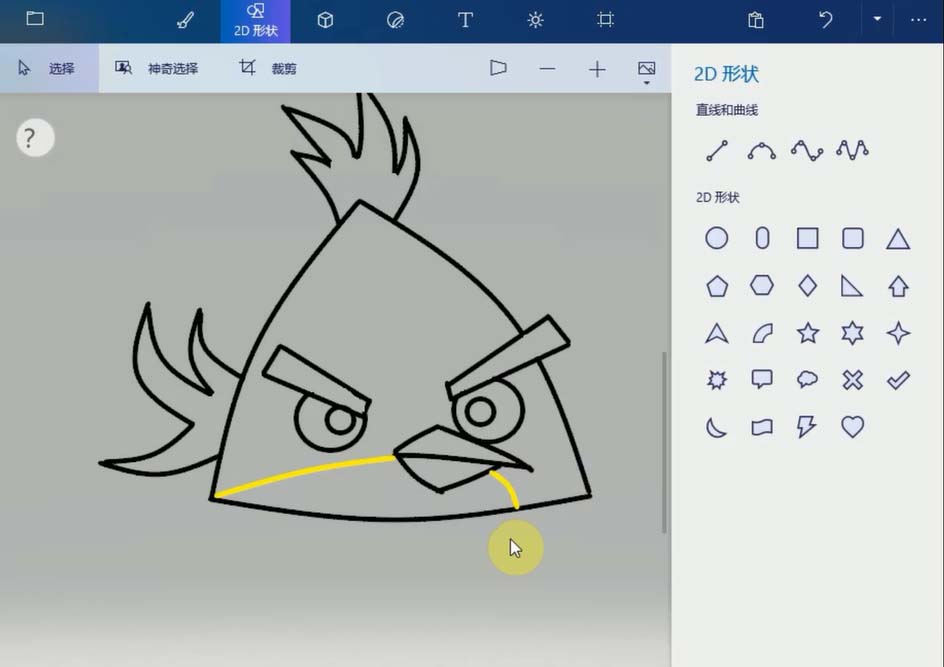
Task: Choose the circle shape
Action: (716, 238)
